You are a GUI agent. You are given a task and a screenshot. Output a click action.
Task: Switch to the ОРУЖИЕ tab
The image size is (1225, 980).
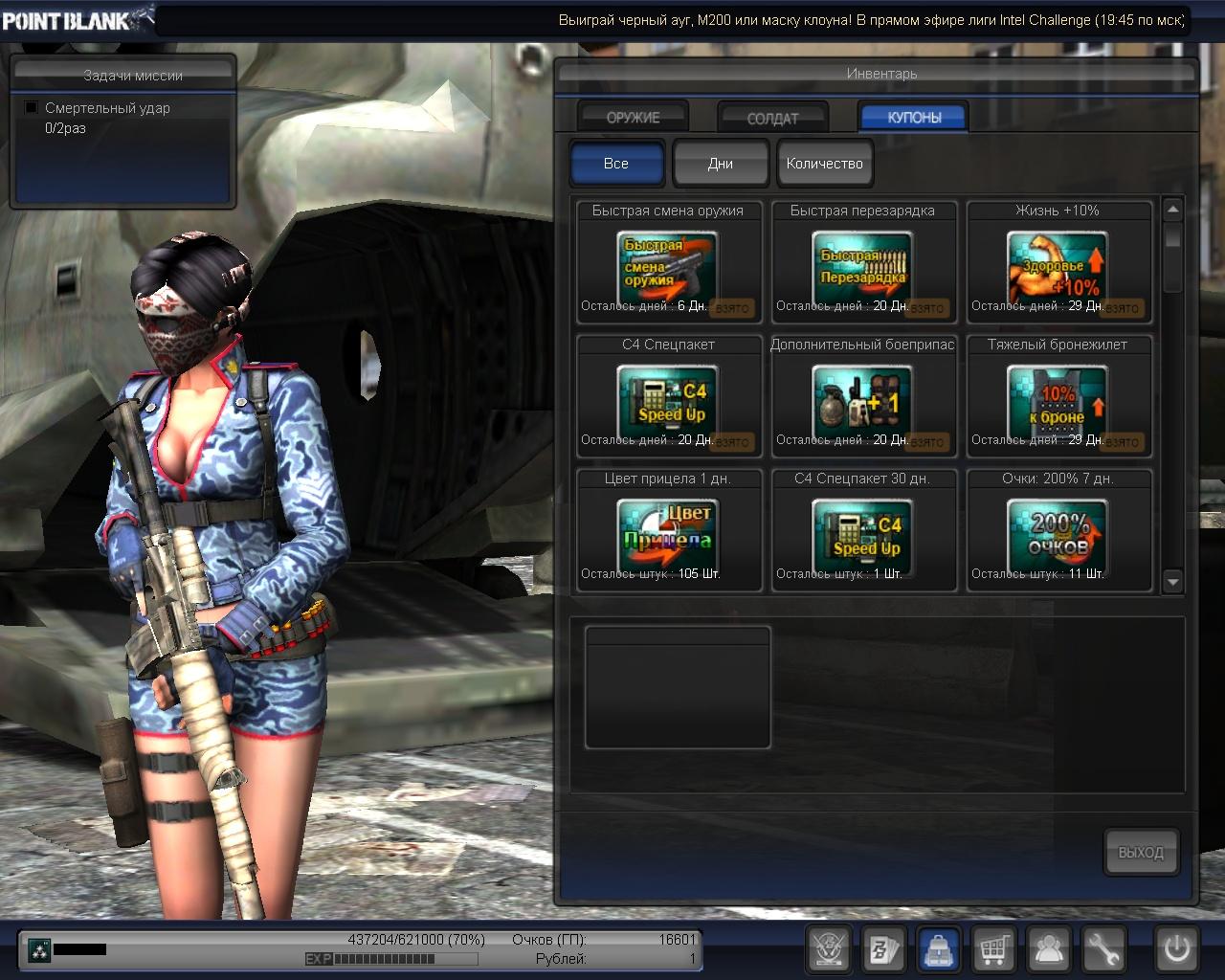click(x=633, y=117)
